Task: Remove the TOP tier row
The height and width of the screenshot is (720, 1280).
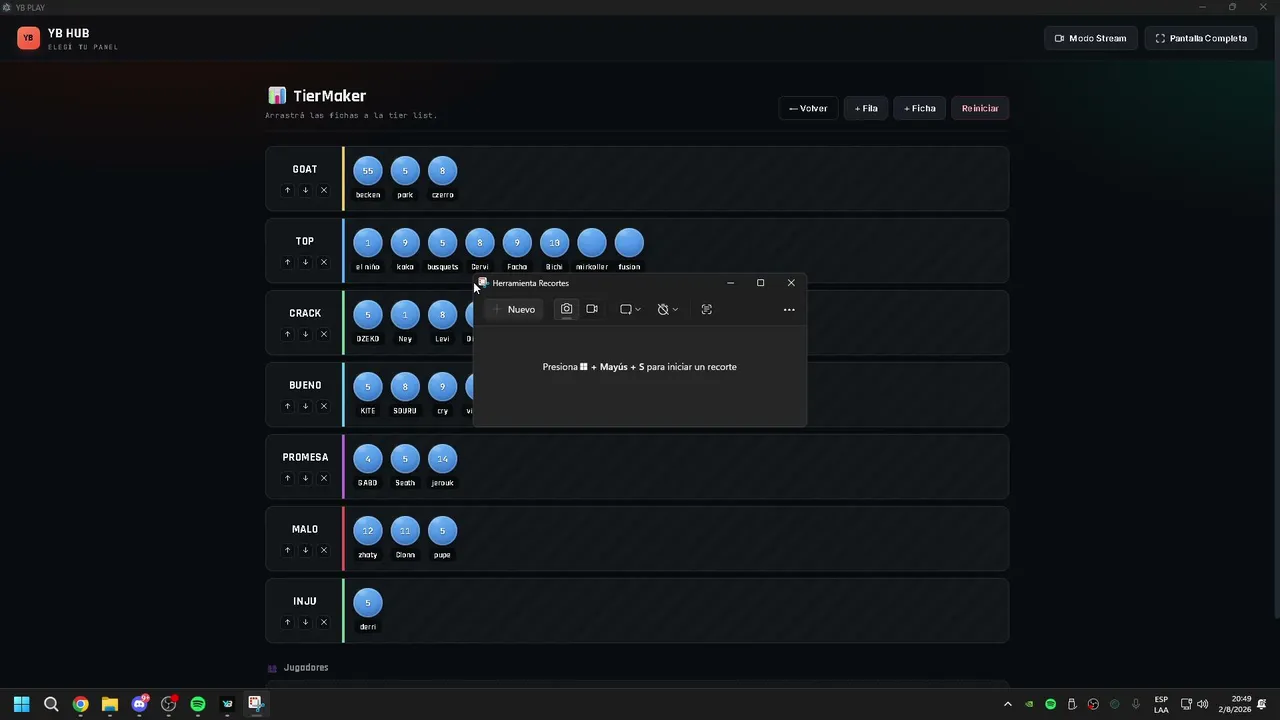Action: click(323, 262)
